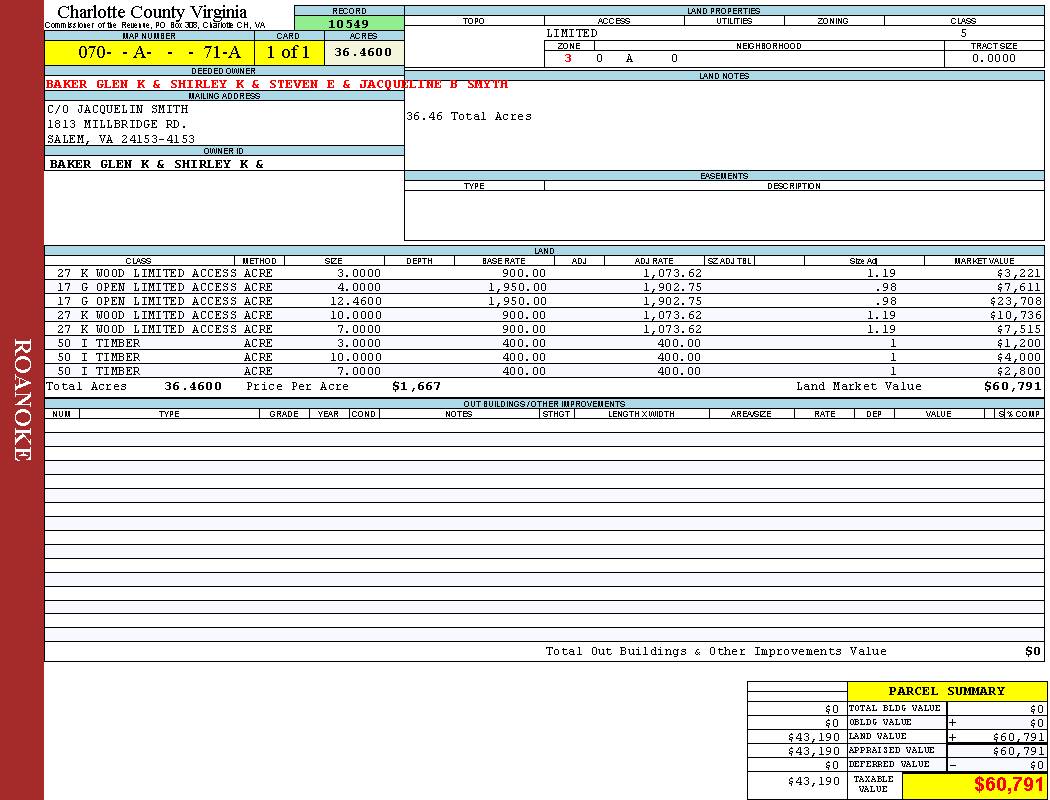The image size is (1050, 800).
Task: Select the large red taxable value $60,791
Action: pos(1009,785)
